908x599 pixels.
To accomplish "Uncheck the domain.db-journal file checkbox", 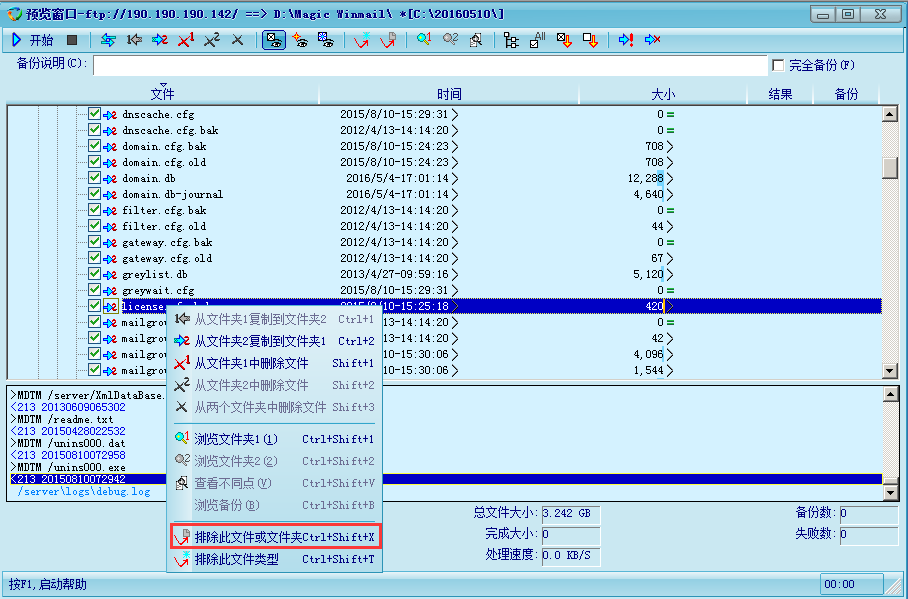I will [94, 194].
